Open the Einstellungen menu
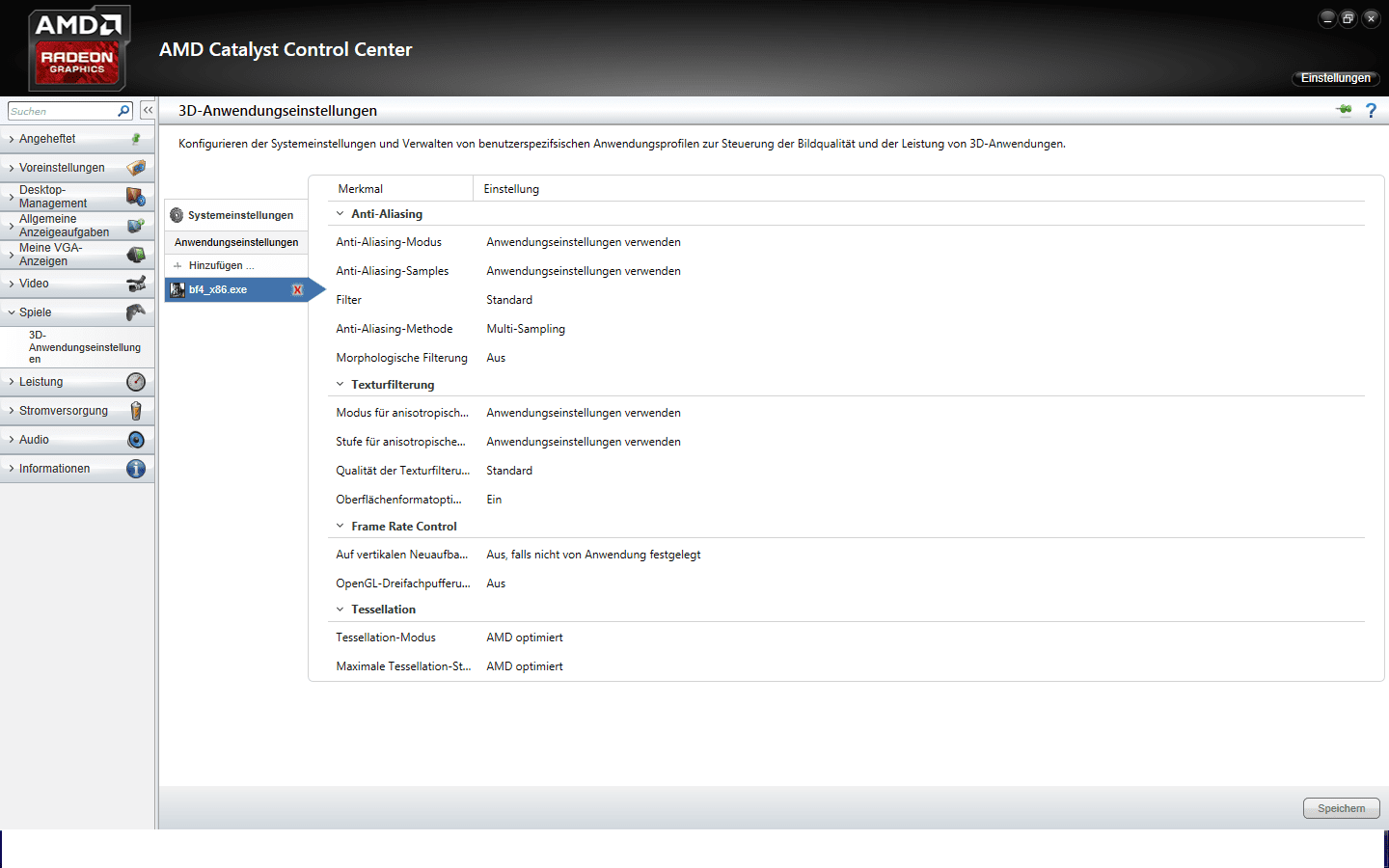The width and height of the screenshot is (1389, 868). point(1335,78)
